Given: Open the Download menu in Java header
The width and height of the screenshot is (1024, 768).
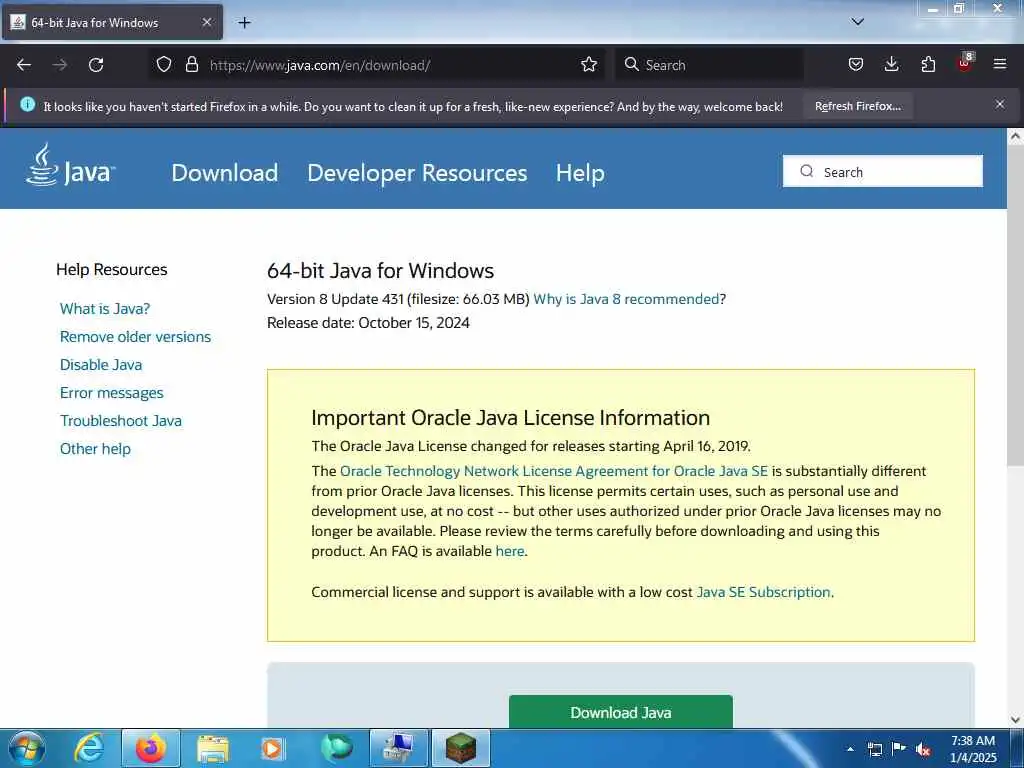Looking at the screenshot, I should coord(225,173).
